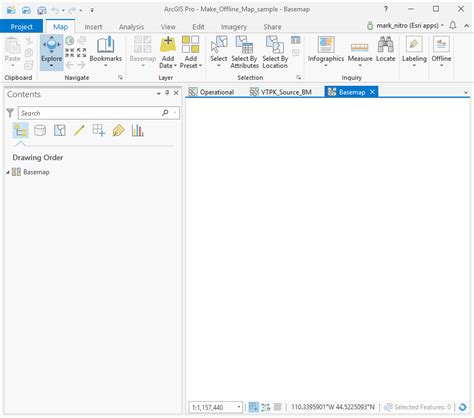The image size is (474, 418).
Task: Collapse the ribbon with the chevron
Action: pos(467,26)
